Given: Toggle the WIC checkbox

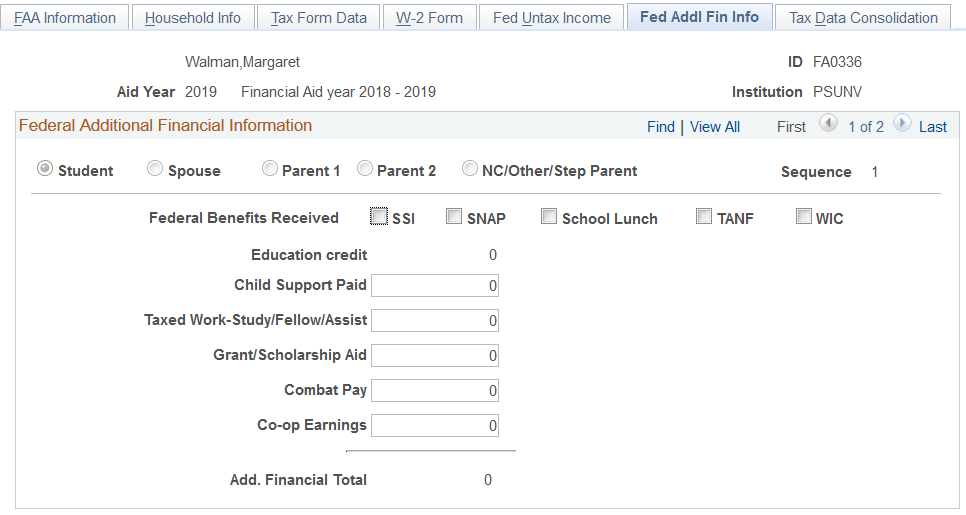Looking at the screenshot, I should point(804,216).
